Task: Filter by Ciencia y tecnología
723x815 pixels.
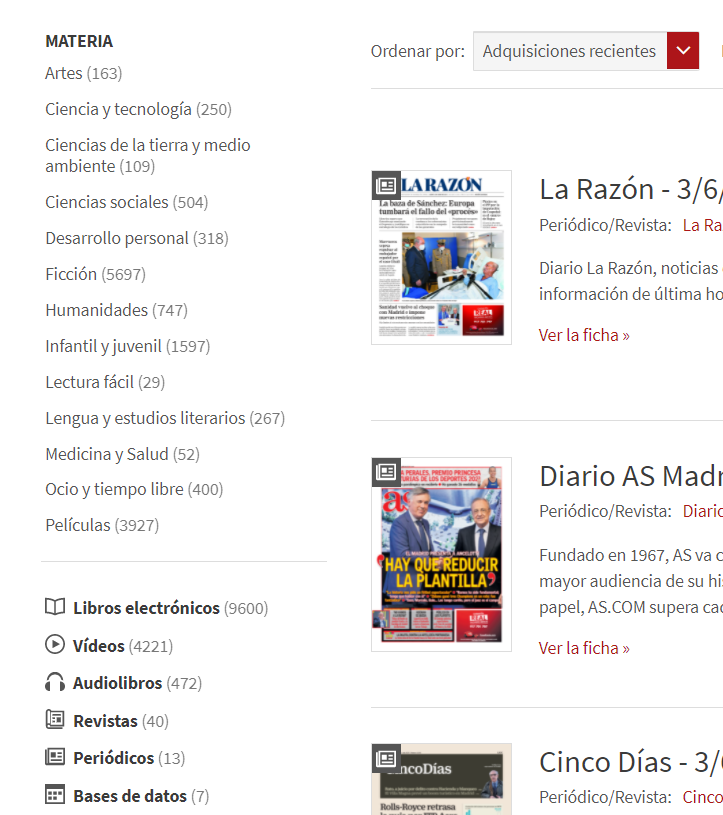Action: click(x=138, y=110)
